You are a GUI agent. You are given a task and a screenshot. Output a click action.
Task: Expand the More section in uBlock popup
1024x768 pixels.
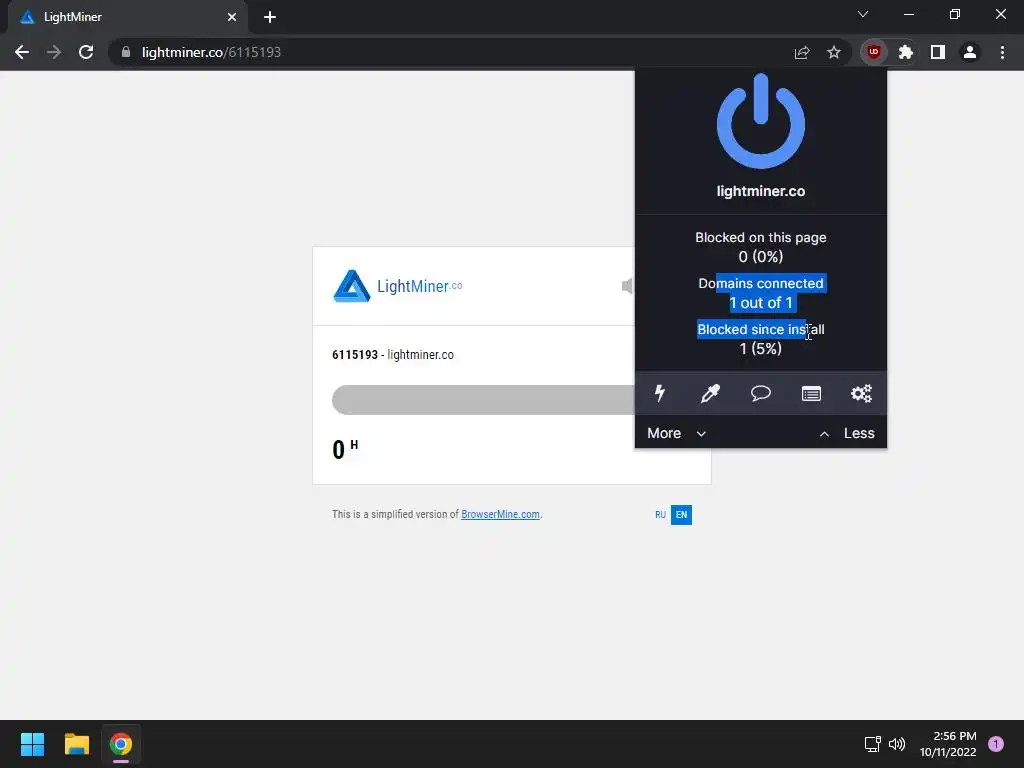coord(677,434)
